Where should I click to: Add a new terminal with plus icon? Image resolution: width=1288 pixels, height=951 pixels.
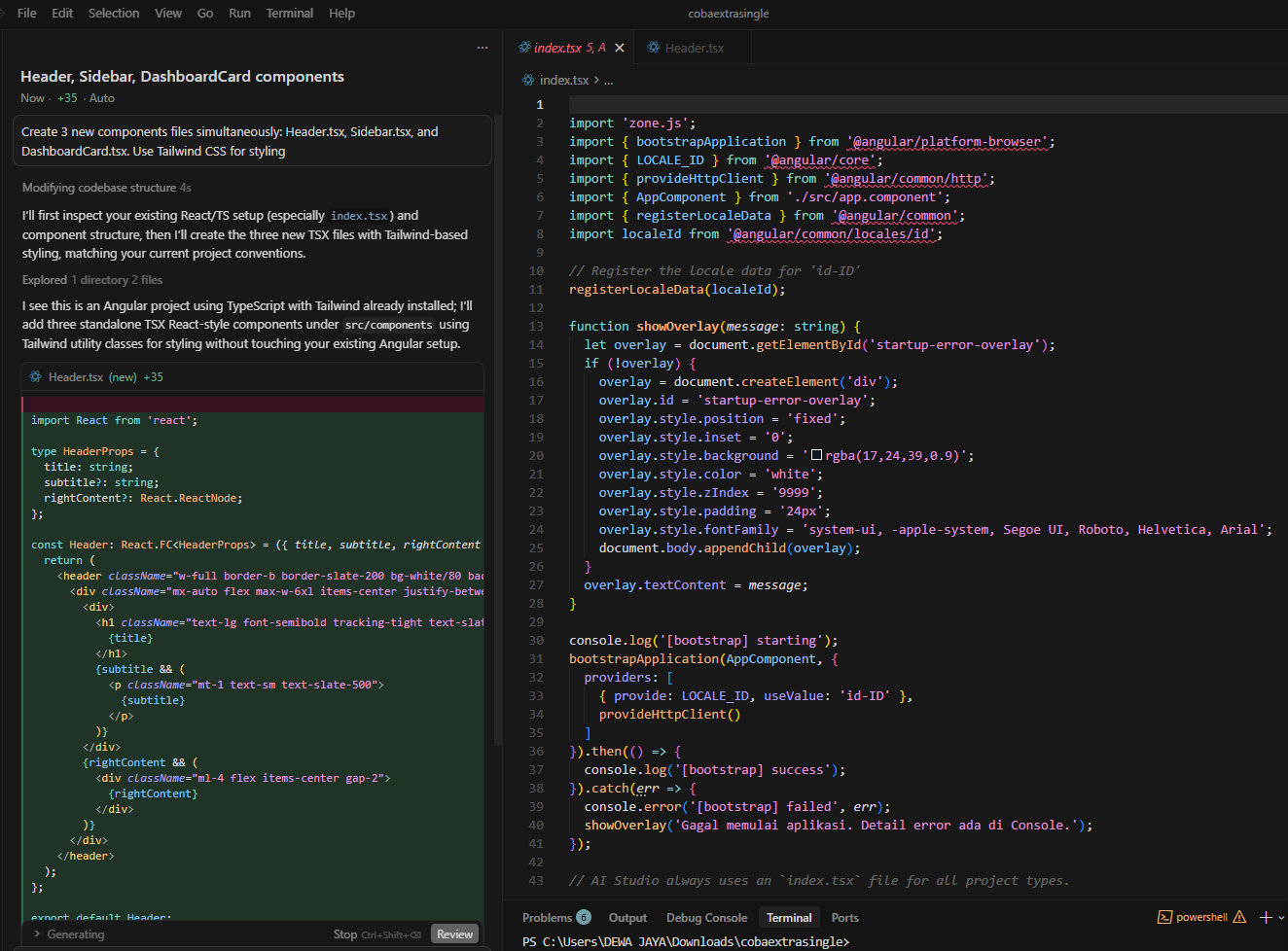(x=1266, y=917)
